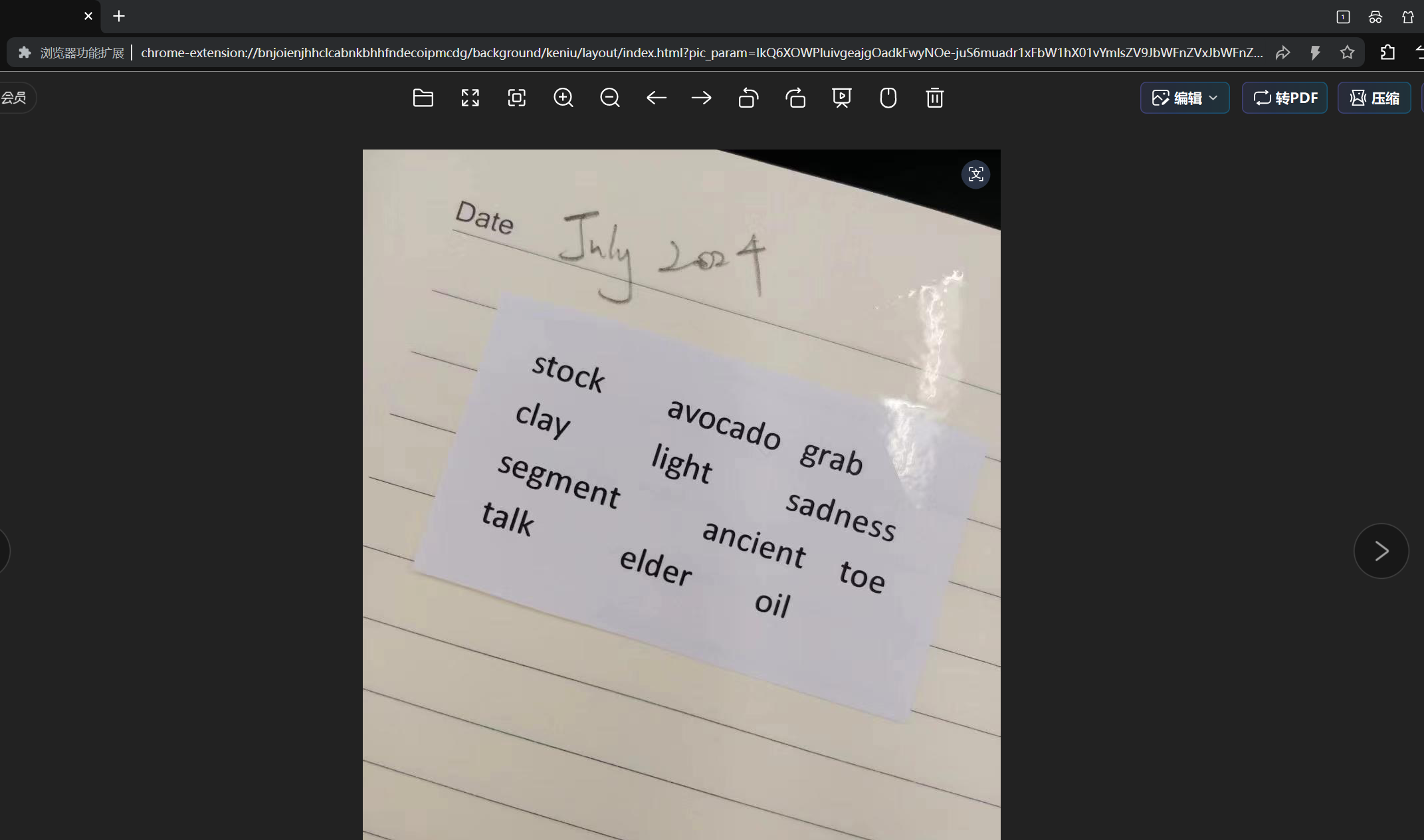Zoom out with the magnifier minus icon
The image size is (1424, 840).
coord(609,98)
